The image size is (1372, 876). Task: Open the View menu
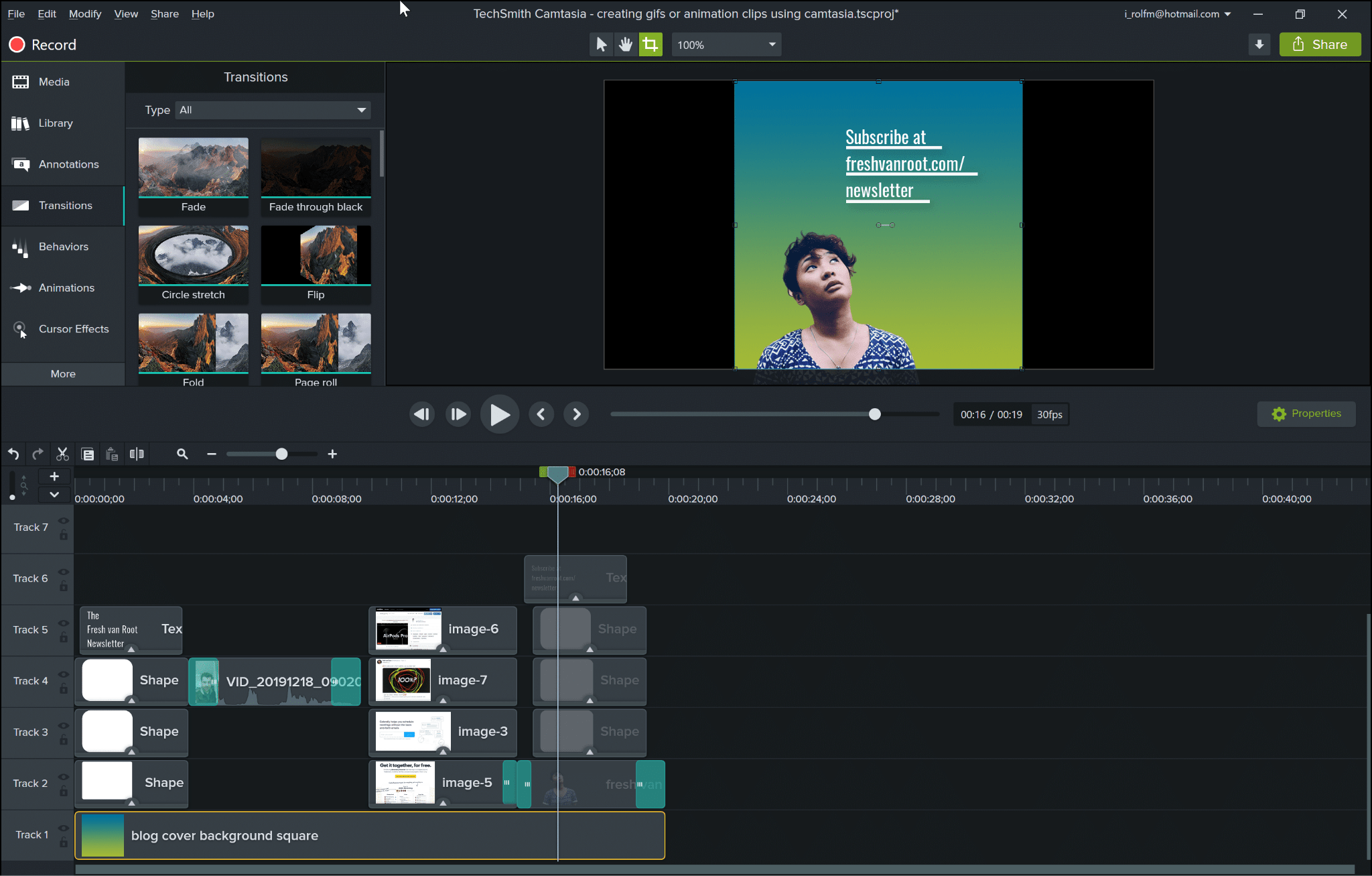click(125, 13)
